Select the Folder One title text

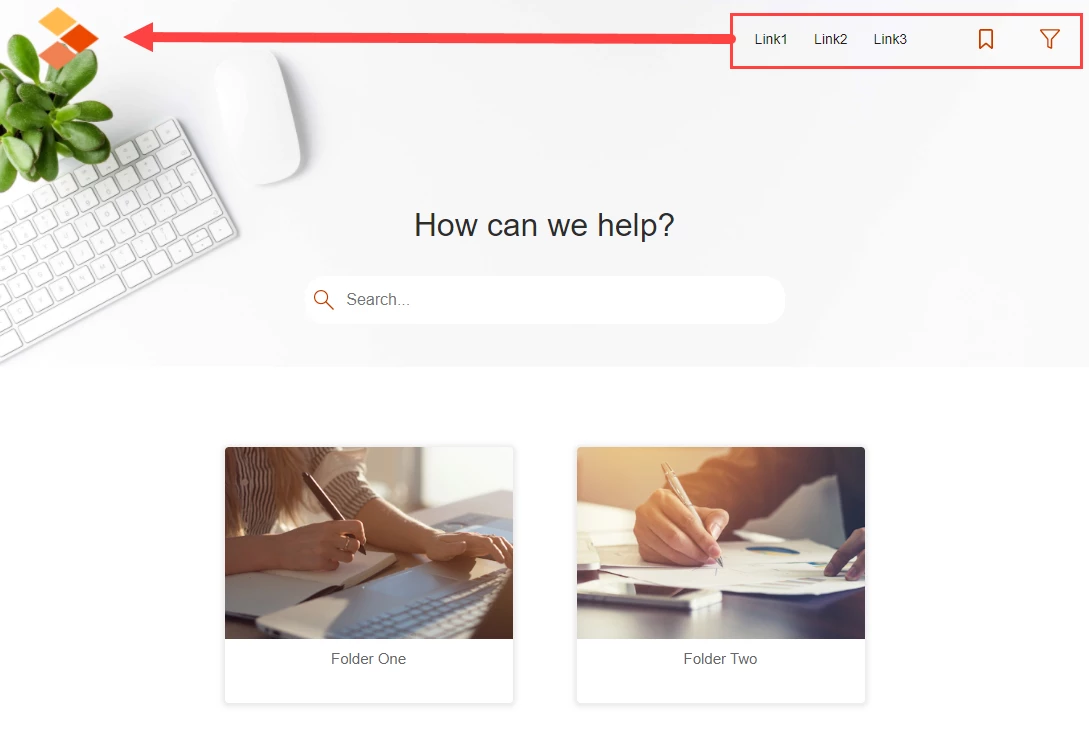(x=369, y=658)
